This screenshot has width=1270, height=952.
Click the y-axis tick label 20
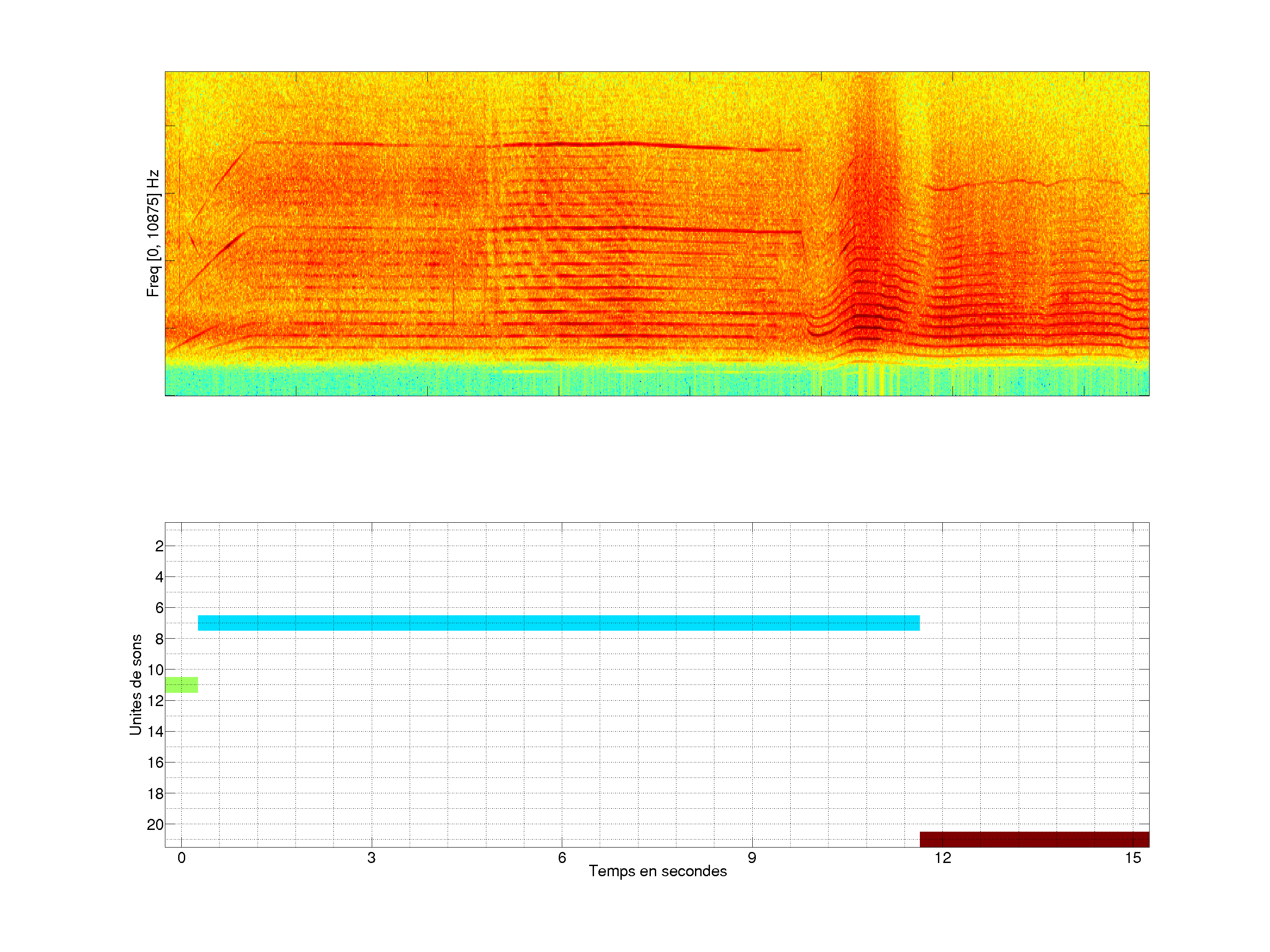[156, 825]
